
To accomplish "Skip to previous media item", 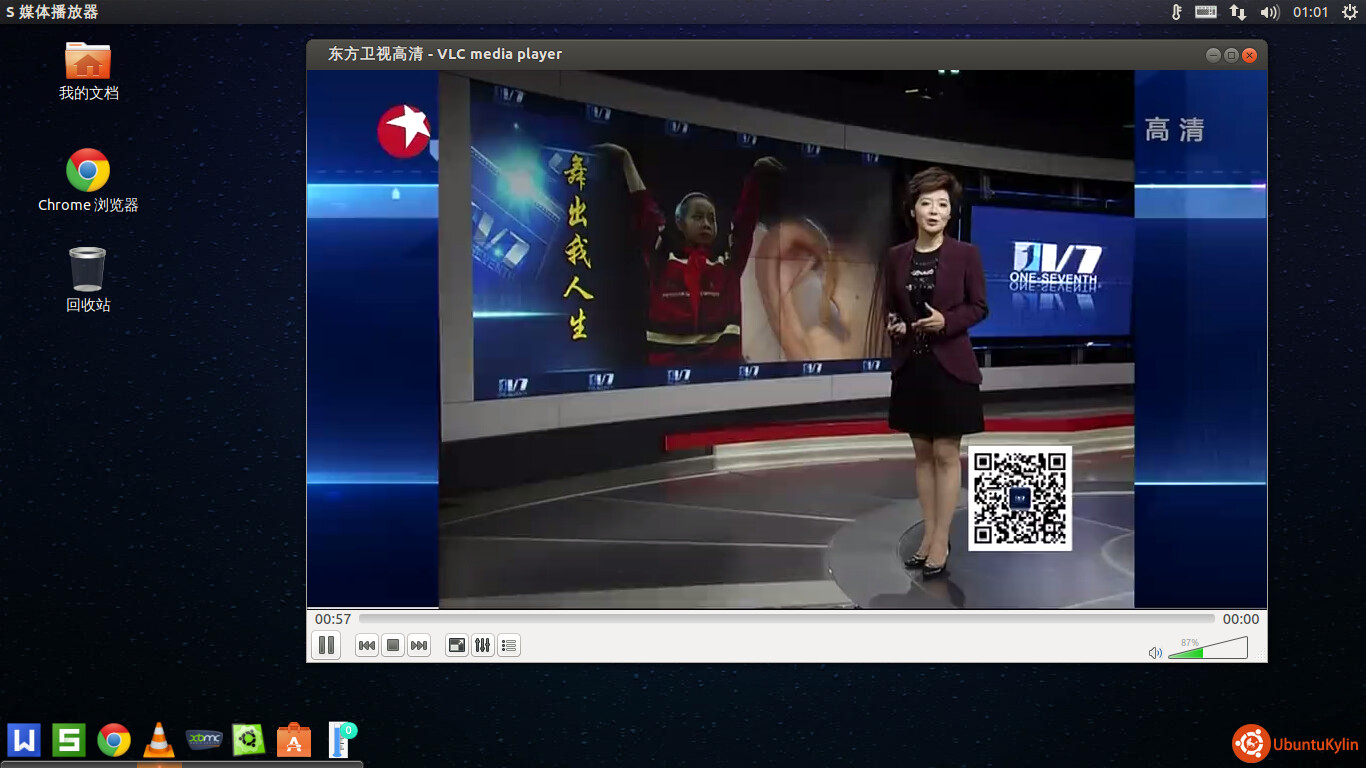I will click(x=367, y=646).
